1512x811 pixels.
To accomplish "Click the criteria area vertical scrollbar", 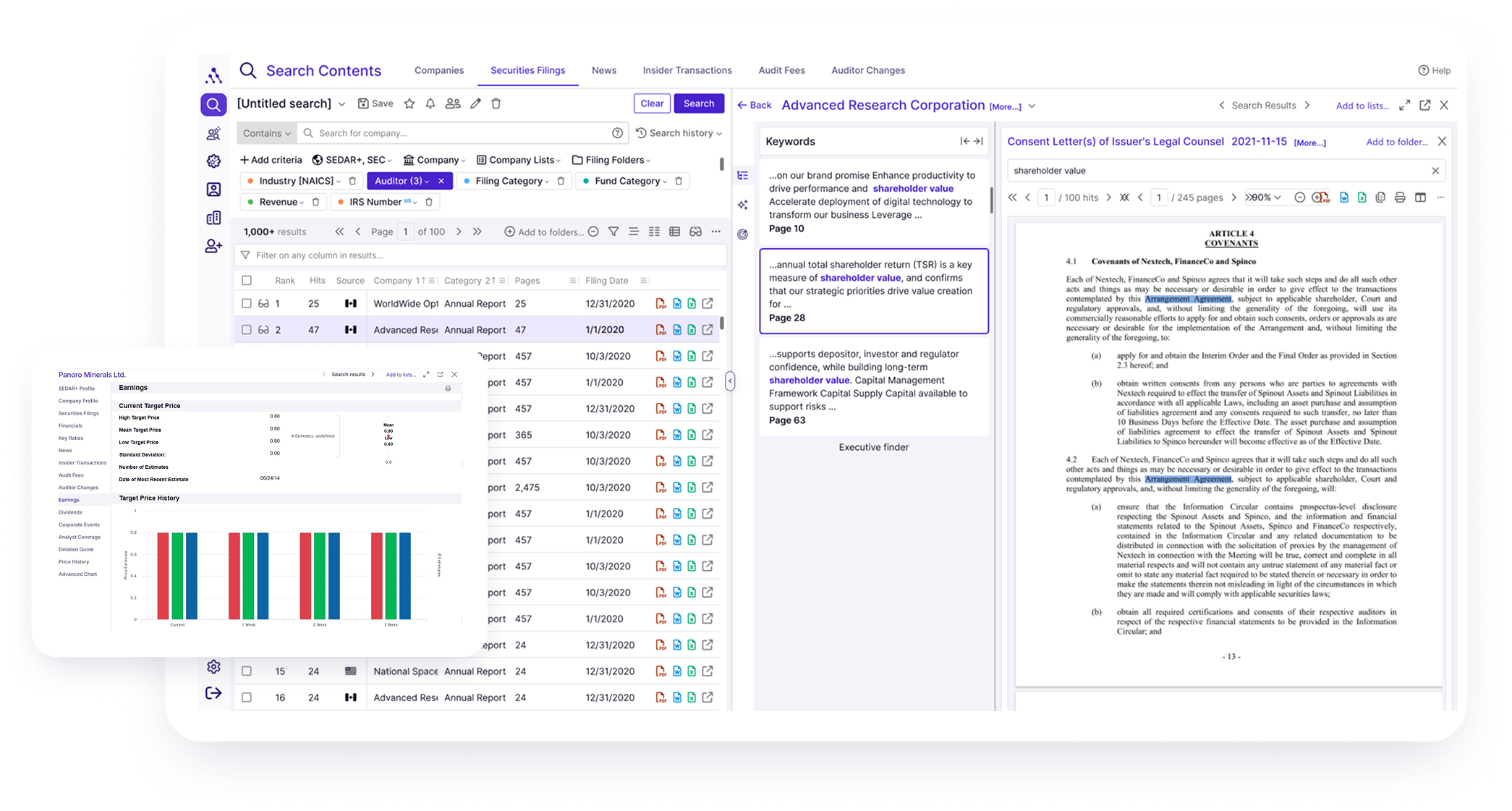I will point(721,164).
